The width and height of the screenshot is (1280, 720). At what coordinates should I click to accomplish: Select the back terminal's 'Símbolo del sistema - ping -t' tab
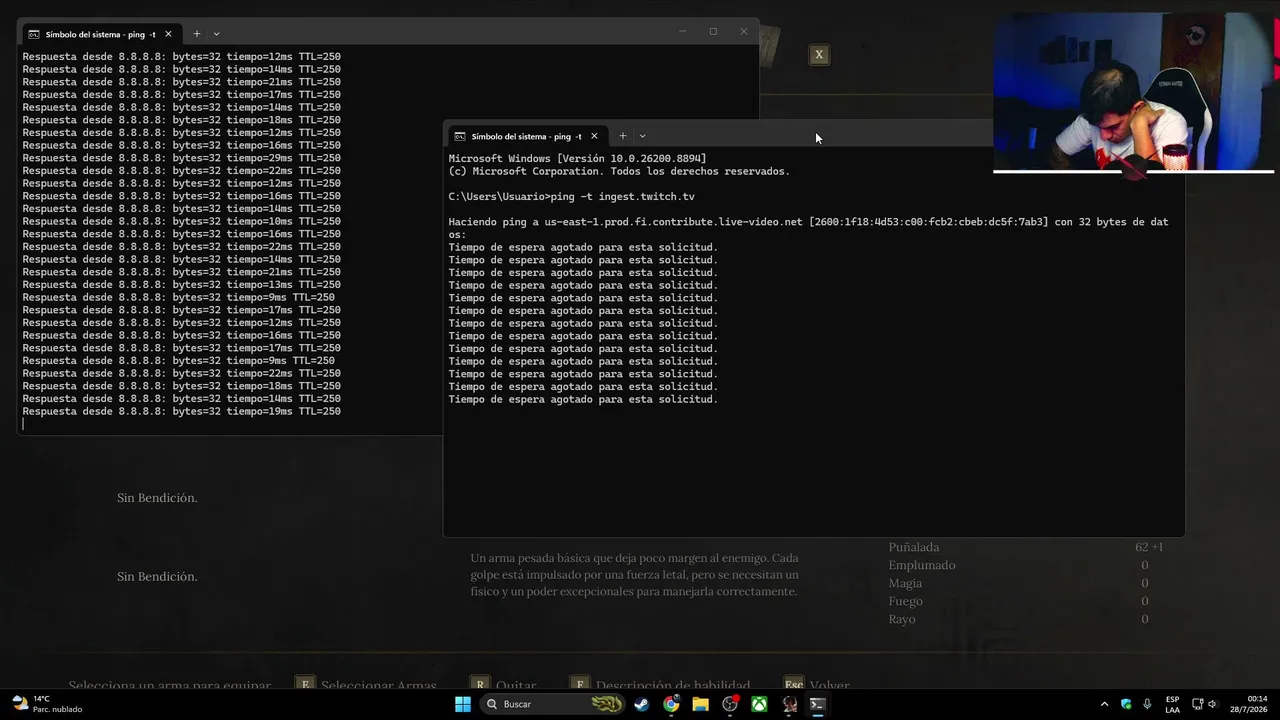100,34
